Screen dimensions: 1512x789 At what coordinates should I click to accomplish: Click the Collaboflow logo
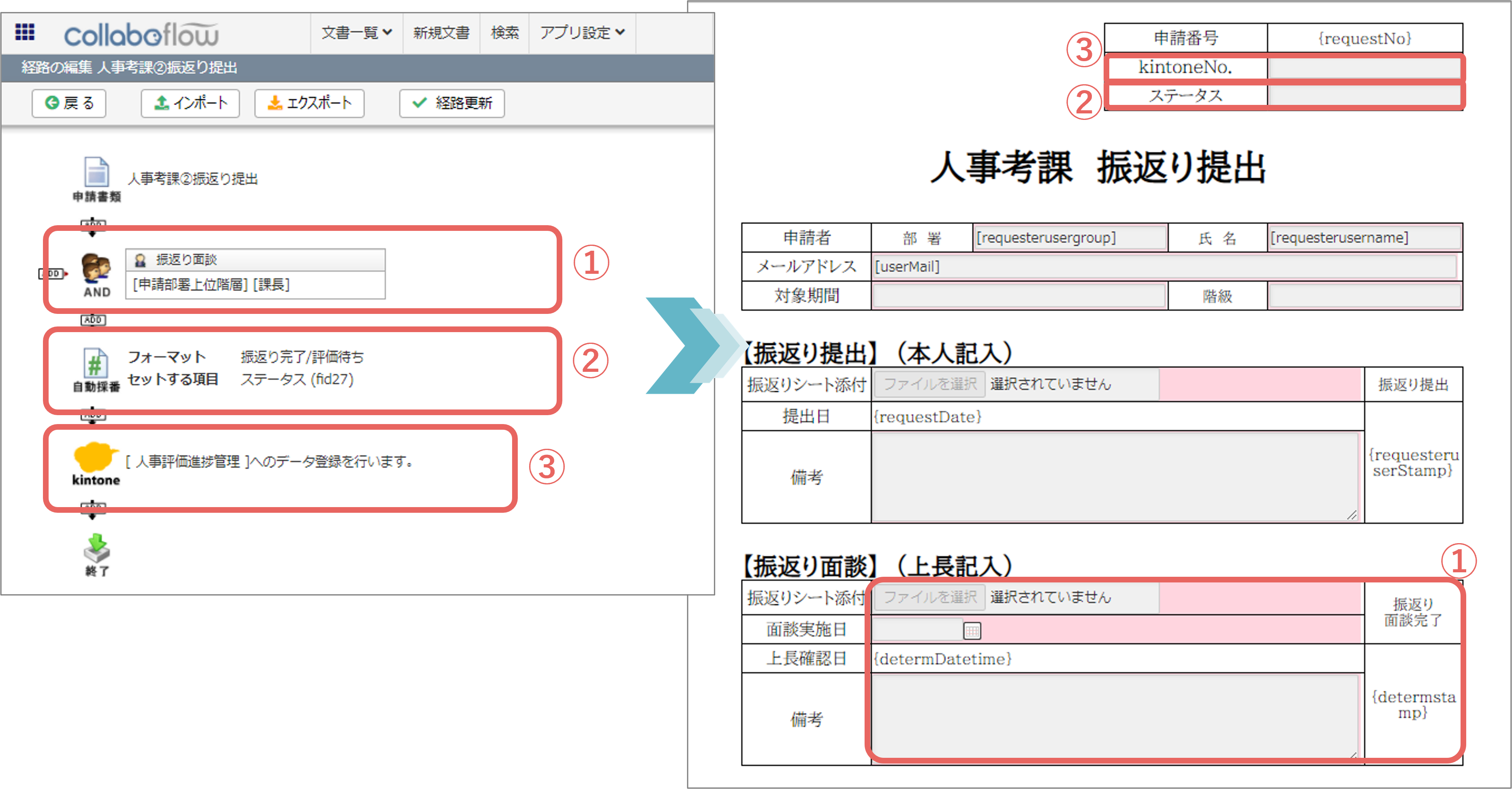click(141, 34)
